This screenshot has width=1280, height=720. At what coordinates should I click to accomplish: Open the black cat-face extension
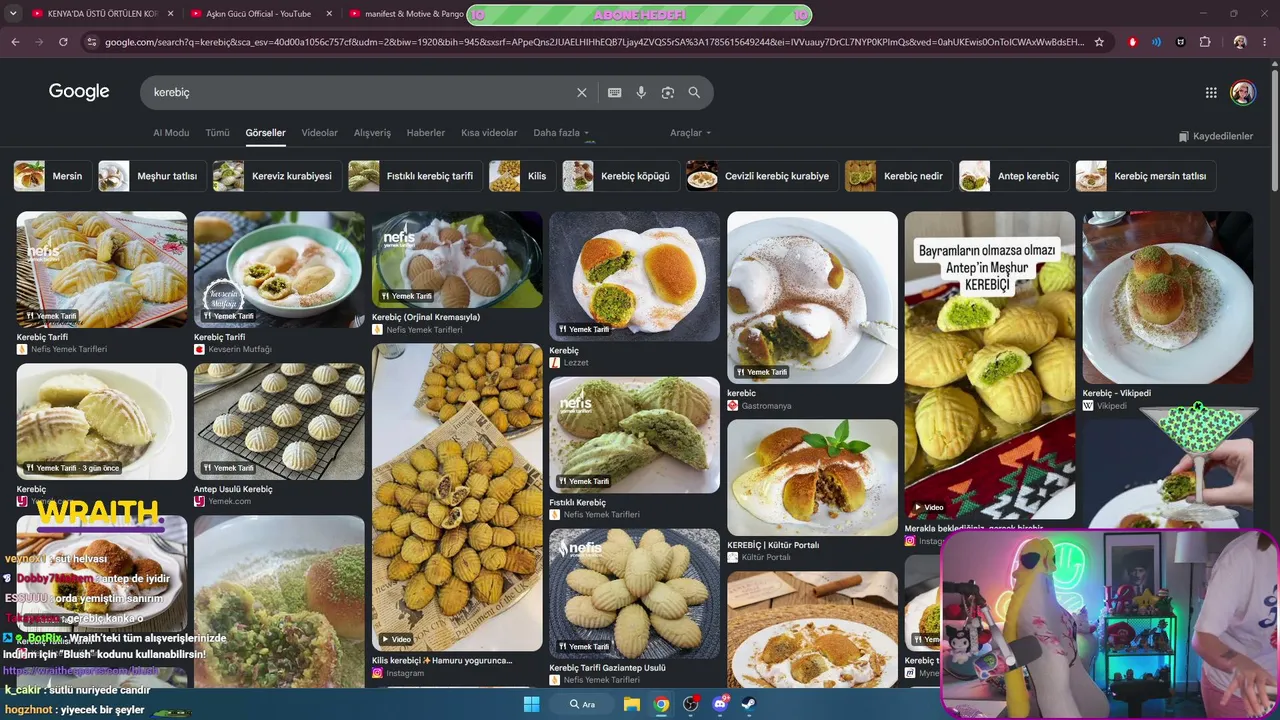point(1181,42)
